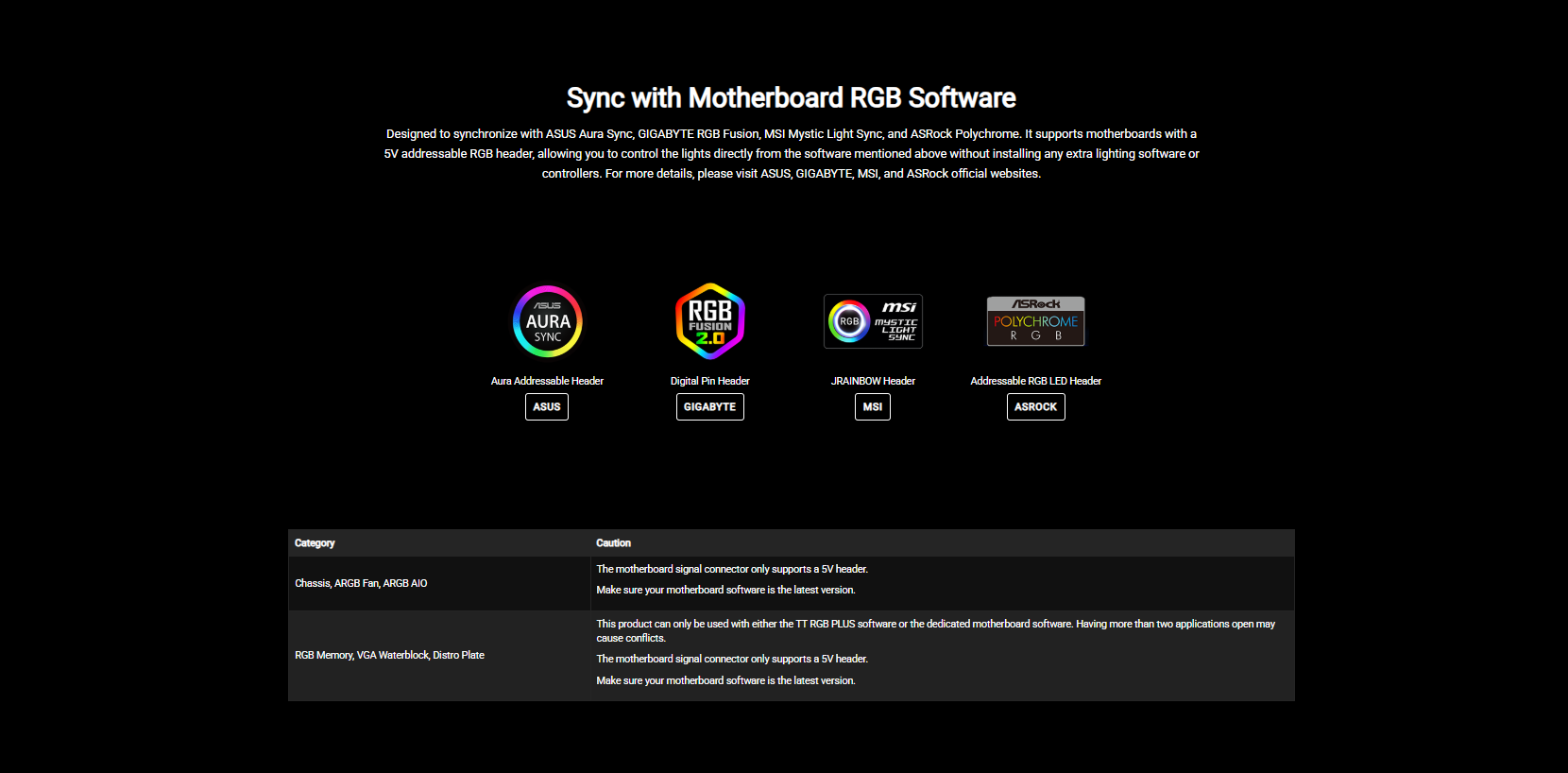Click the MSI Mystic Light Sync logo

(x=873, y=321)
